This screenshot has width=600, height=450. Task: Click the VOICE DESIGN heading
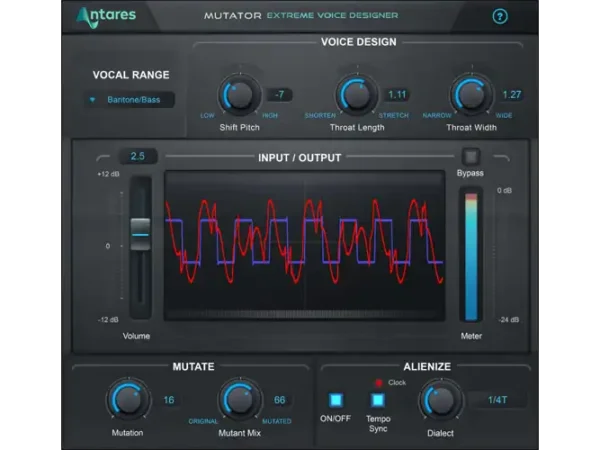(x=359, y=42)
